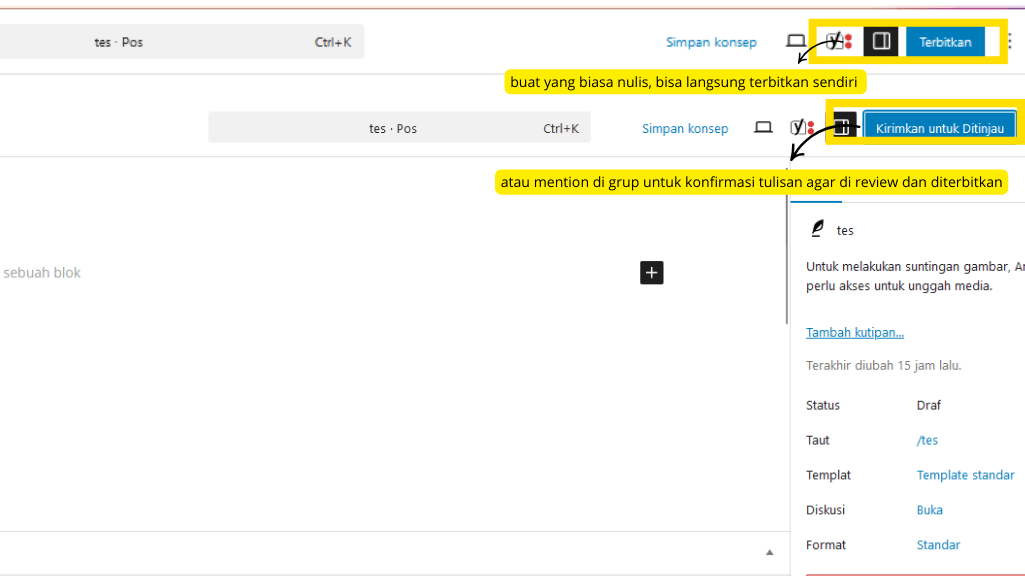Image resolution: width=1025 pixels, height=576 pixels.
Task: Open the 'tes · Pos' command bar in Terbitkan row
Action: coord(180,42)
